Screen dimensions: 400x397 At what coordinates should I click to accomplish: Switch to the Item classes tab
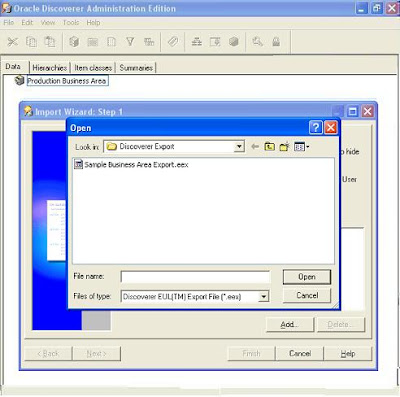93,68
